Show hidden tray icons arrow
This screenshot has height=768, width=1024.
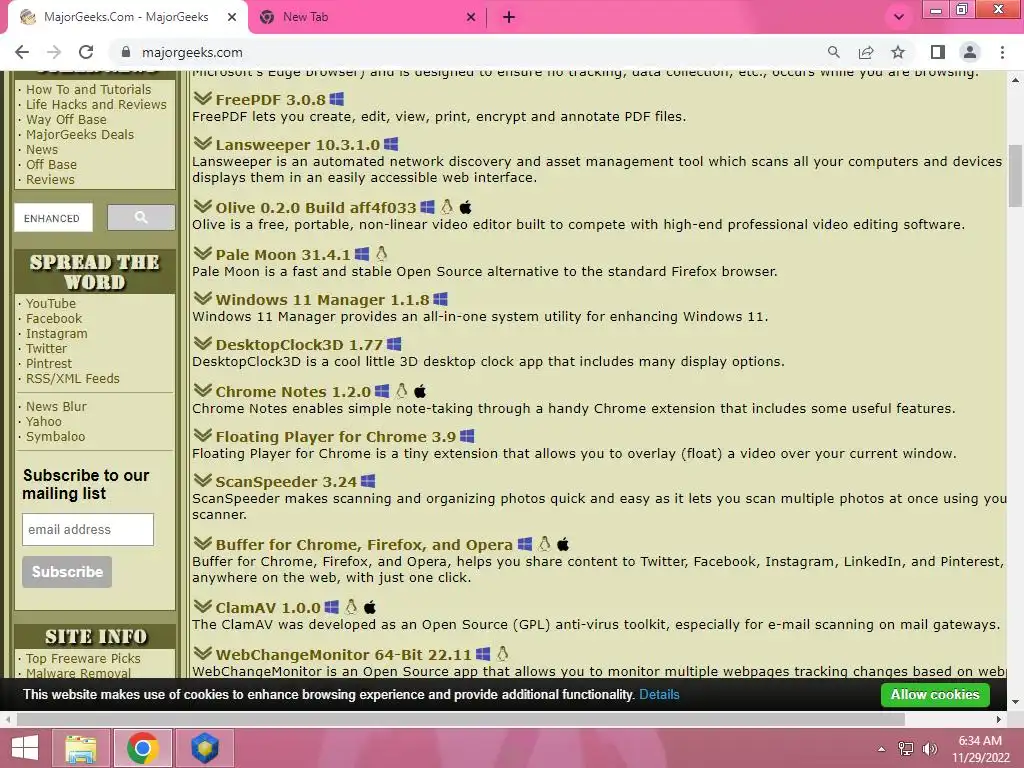(x=882, y=749)
